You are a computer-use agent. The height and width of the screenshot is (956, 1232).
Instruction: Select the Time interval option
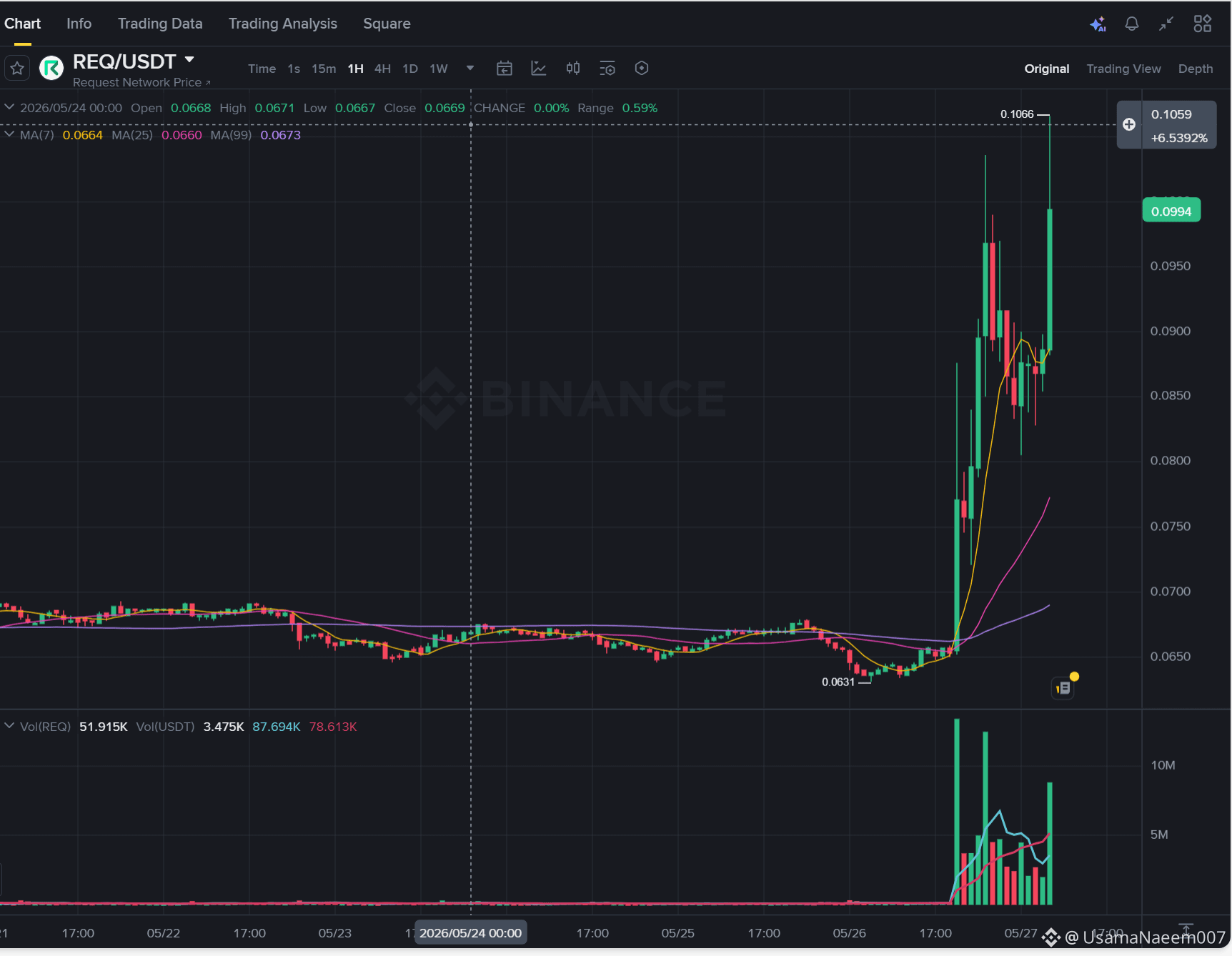coord(262,69)
